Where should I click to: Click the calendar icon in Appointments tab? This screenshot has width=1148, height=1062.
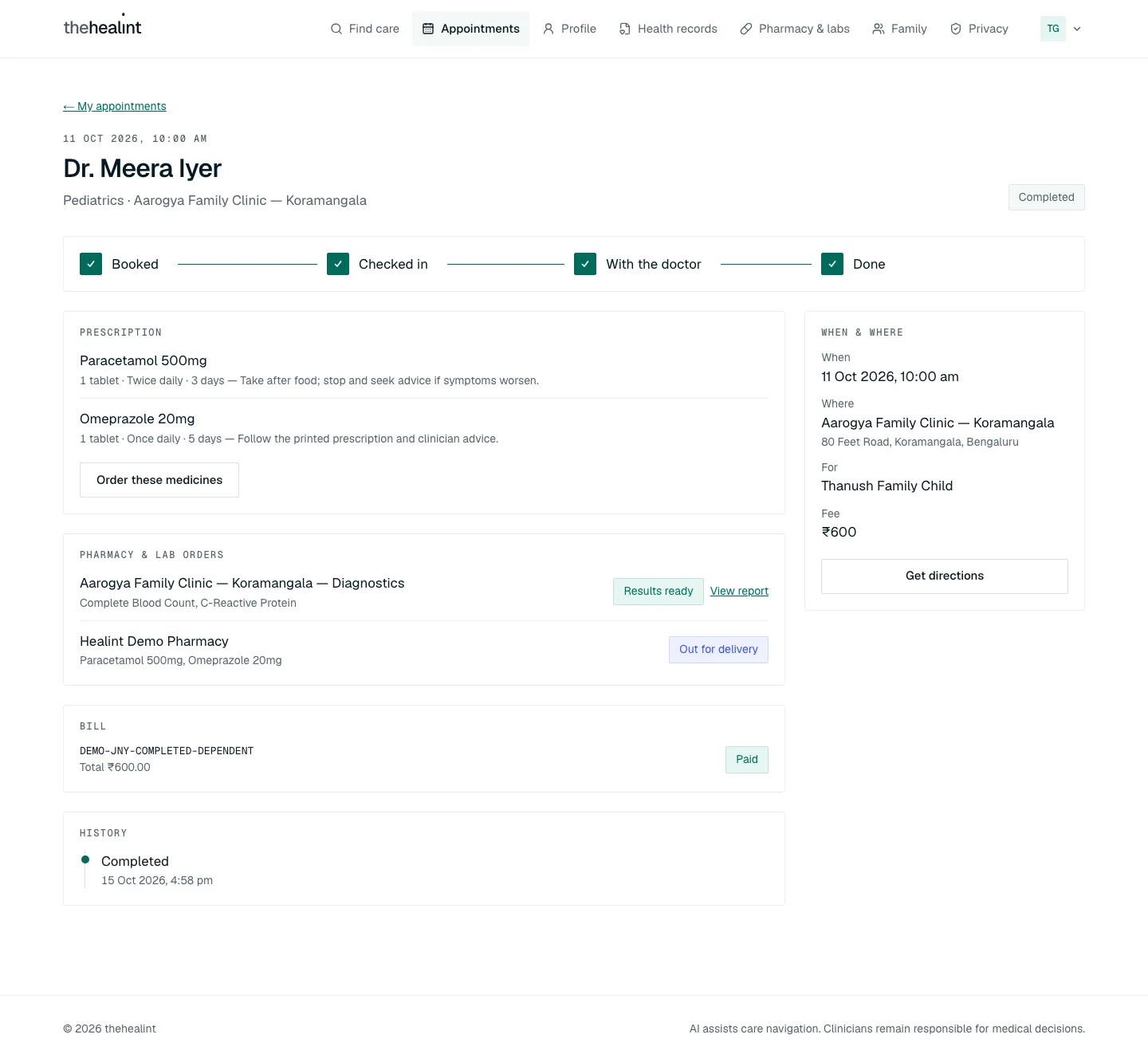click(428, 29)
